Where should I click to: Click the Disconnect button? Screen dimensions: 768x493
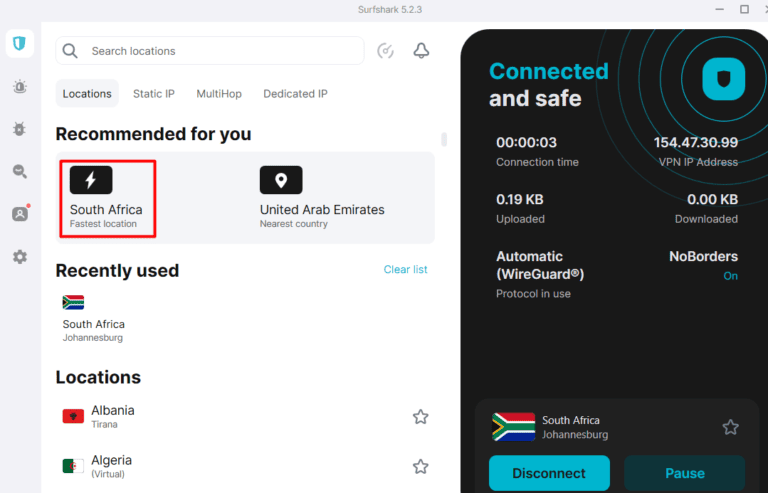(x=549, y=473)
